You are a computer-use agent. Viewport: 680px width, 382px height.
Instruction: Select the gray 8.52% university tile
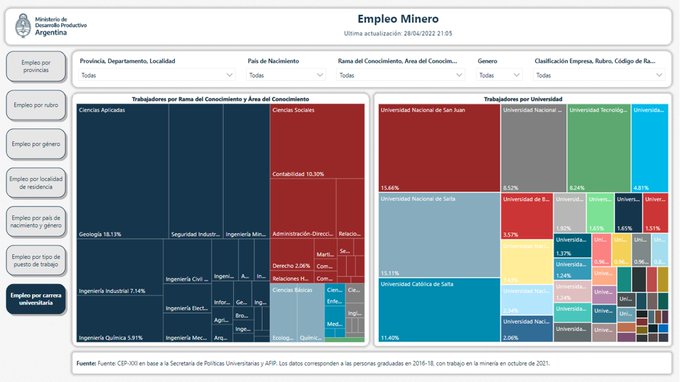533,148
